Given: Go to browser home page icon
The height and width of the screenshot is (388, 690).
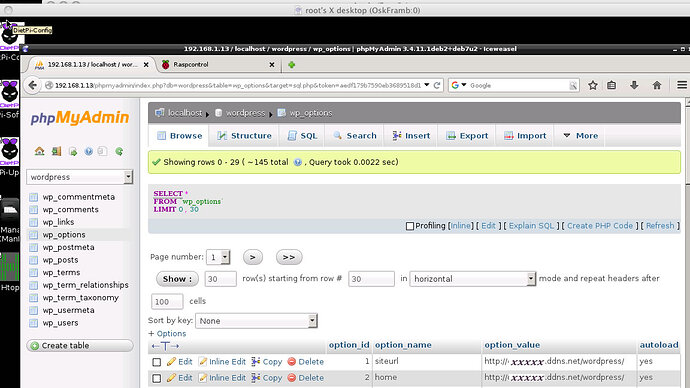Looking at the screenshot, I should click(x=657, y=85).
